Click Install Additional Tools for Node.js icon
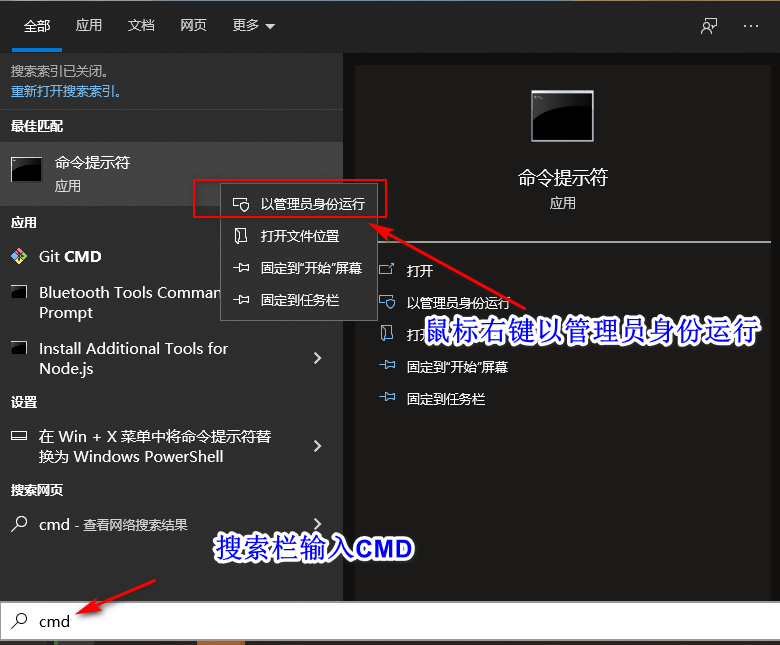The width and height of the screenshot is (780, 645). (x=19, y=347)
